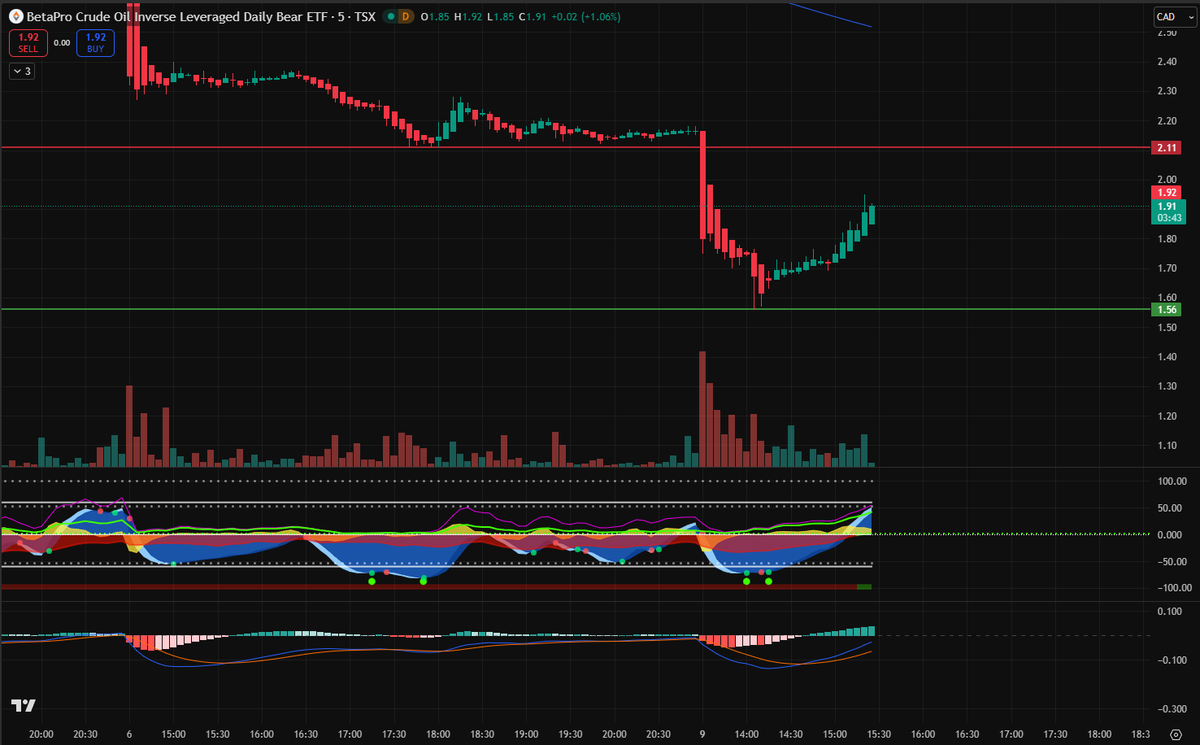
Task: Click the 1.92 BUY button
Action: click(97, 43)
